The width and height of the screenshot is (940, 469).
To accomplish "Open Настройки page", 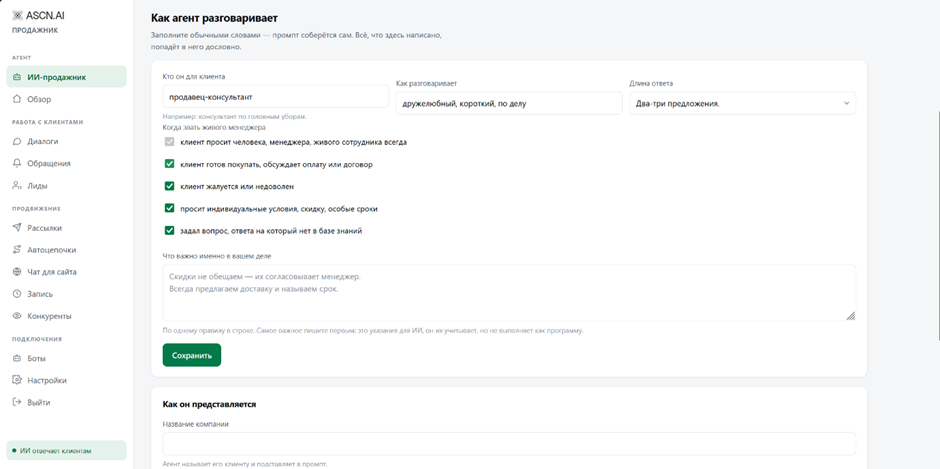I will [67, 380].
